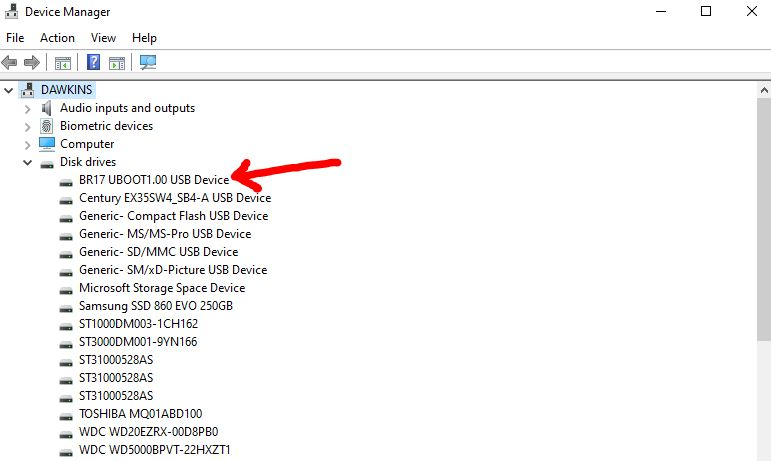Open the View menu
Viewport: 771px width, 461px height.
click(x=103, y=38)
